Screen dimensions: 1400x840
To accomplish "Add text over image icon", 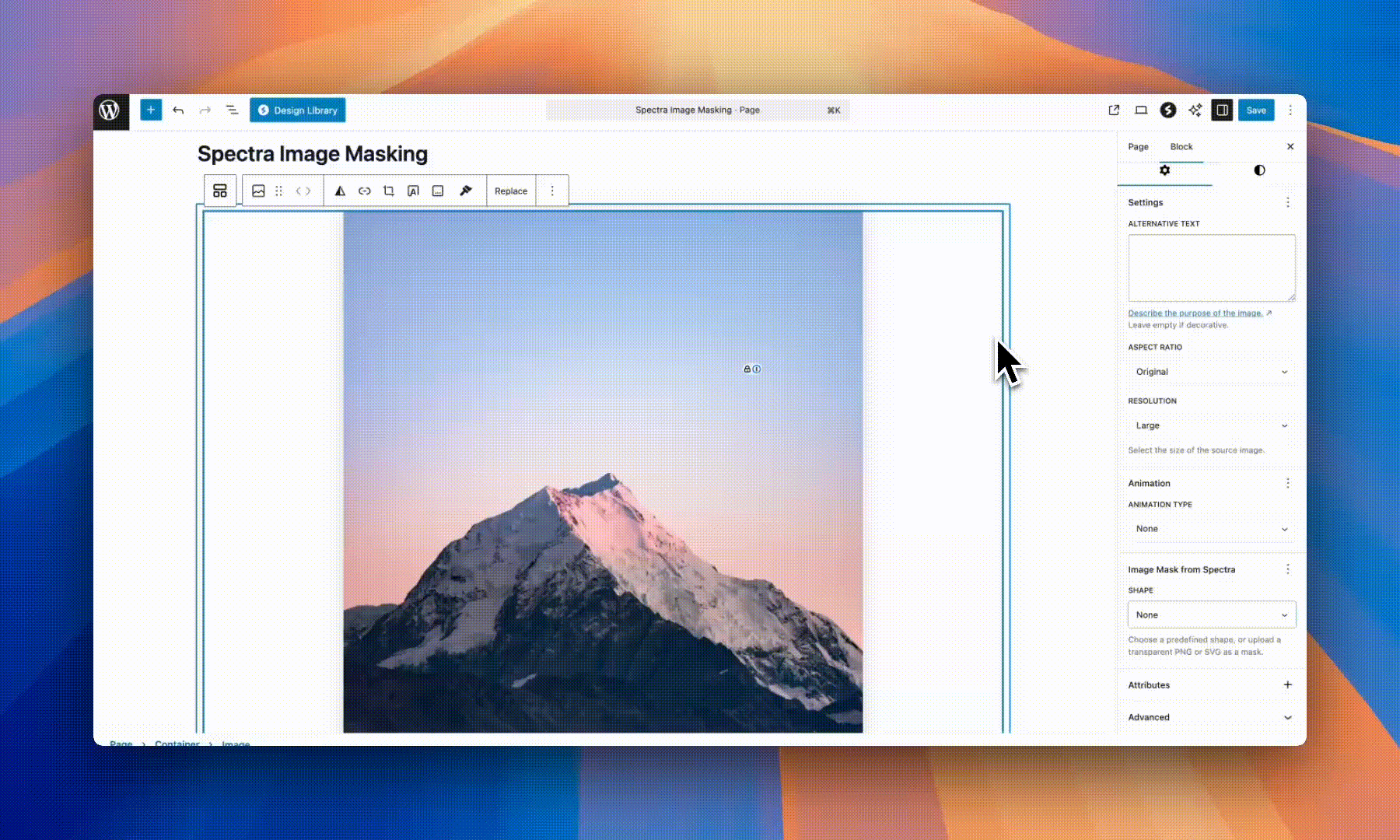I will pyautogui.click(x=413, y=191).
